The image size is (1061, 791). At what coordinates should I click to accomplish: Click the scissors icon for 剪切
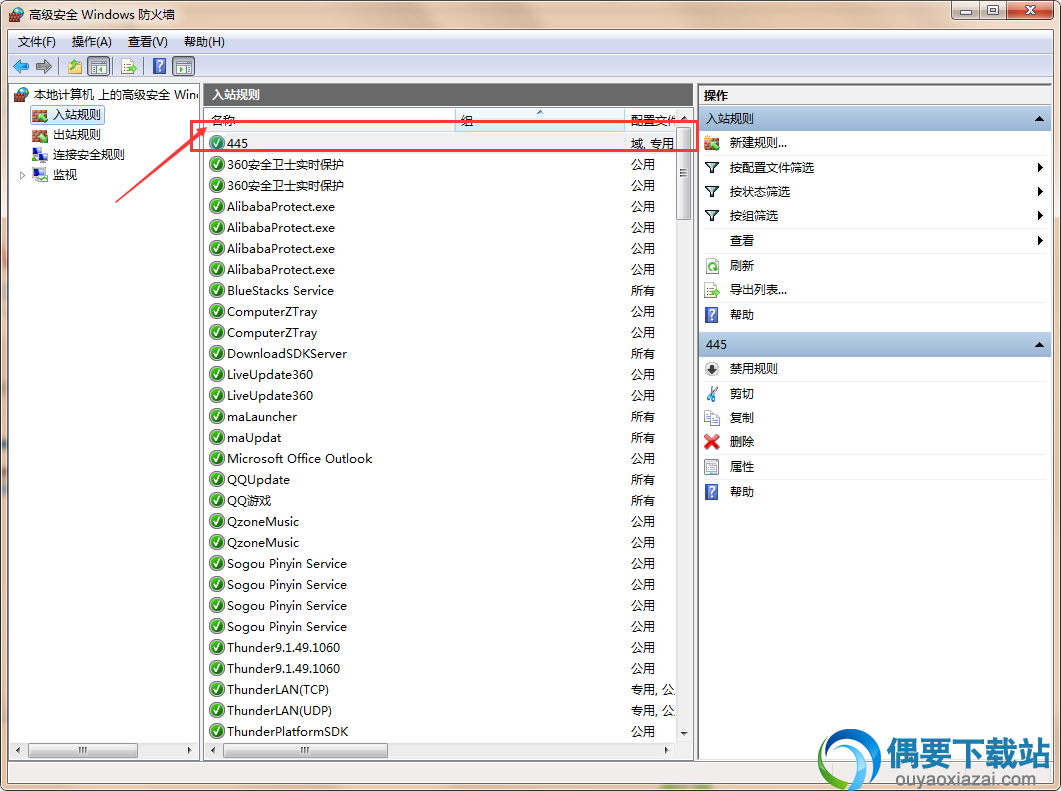click(712, 393)
